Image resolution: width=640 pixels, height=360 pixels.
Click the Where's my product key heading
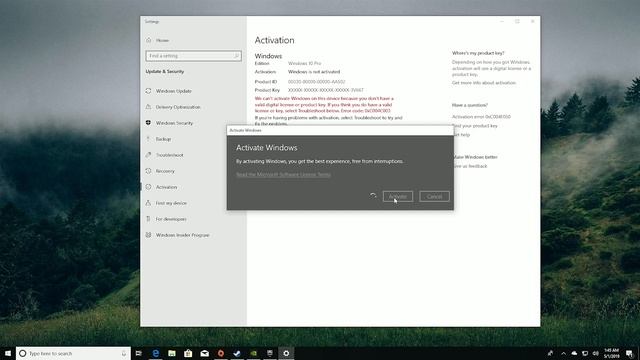(x=478, y=53)
